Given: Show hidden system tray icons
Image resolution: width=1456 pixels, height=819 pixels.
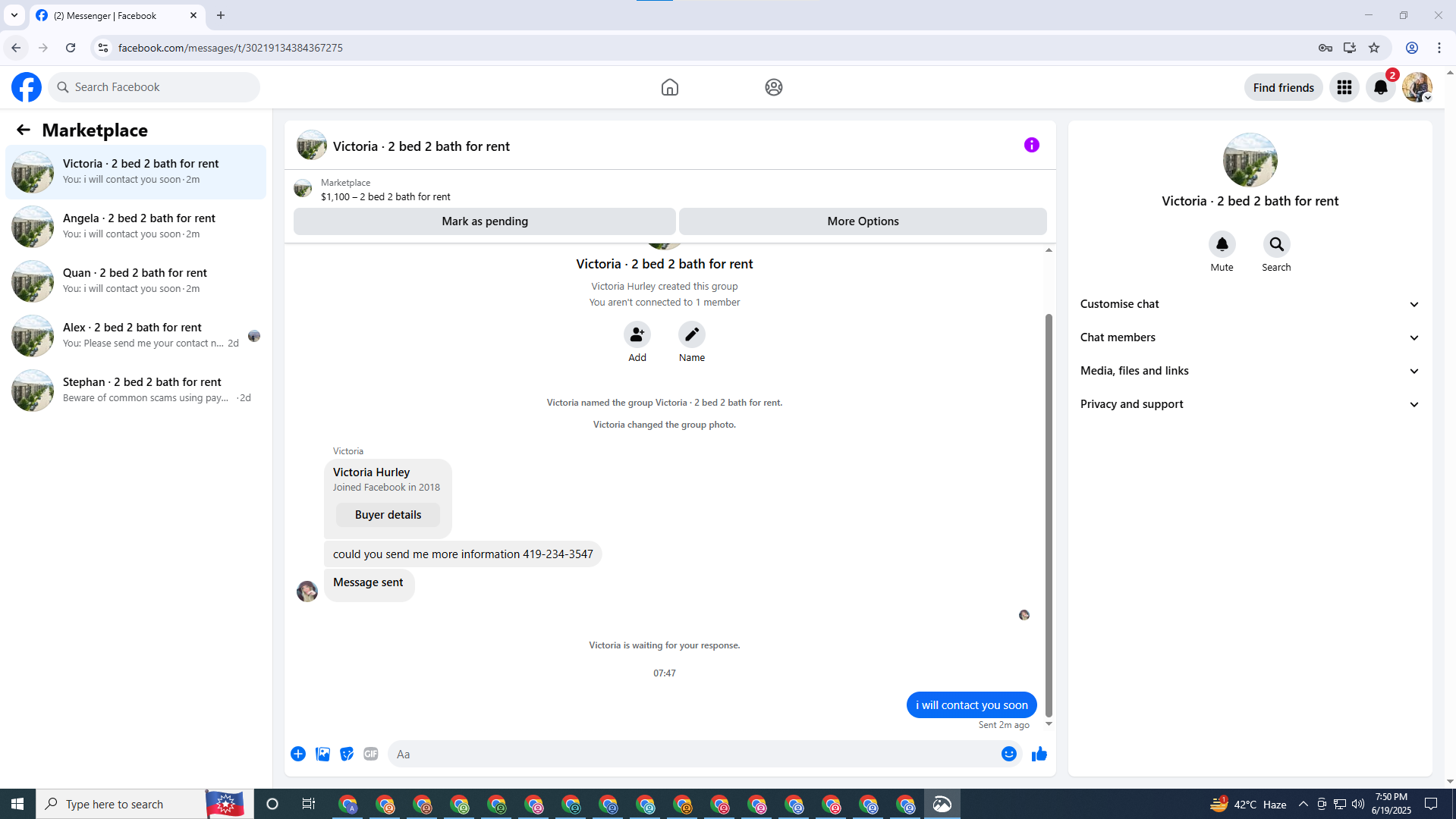Looking at the screenshot, I should [1303, 804].
